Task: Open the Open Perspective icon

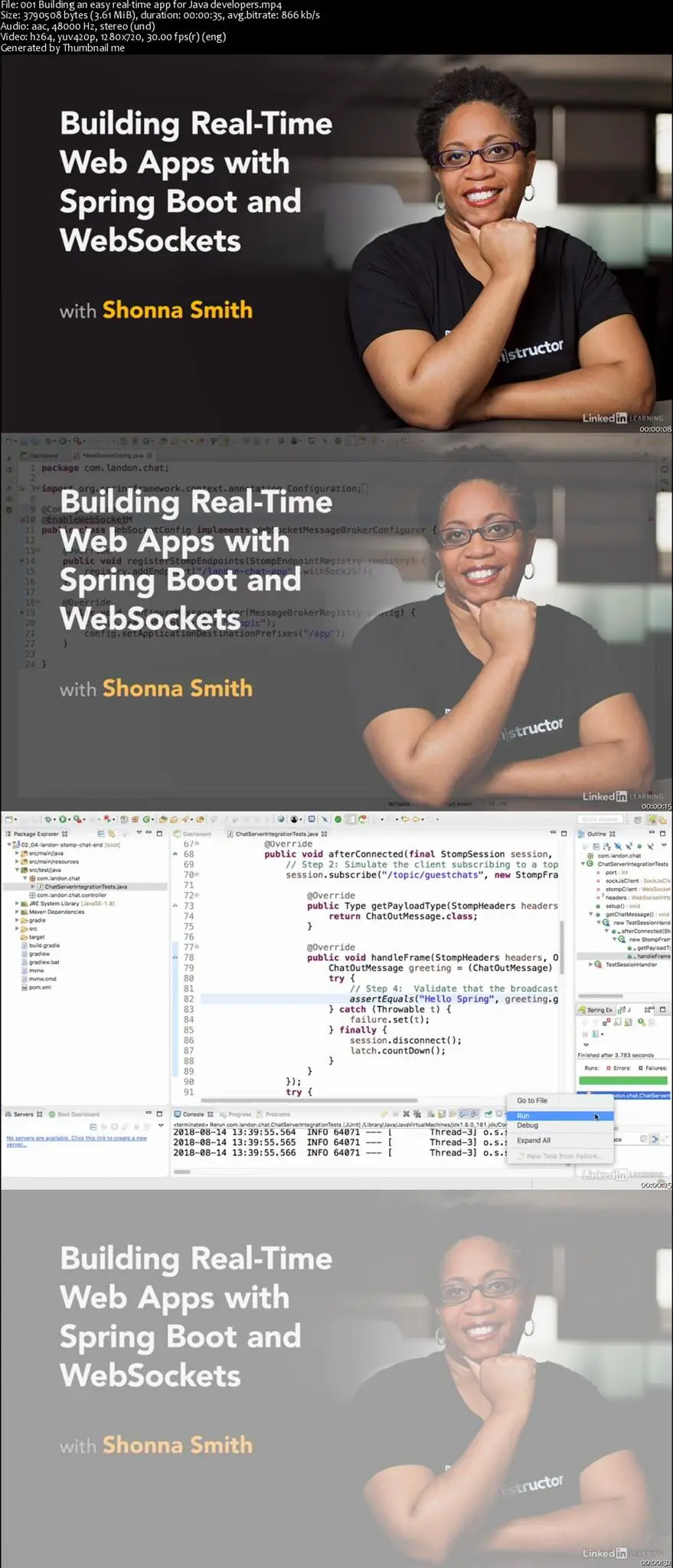Action: coord(637,819)
